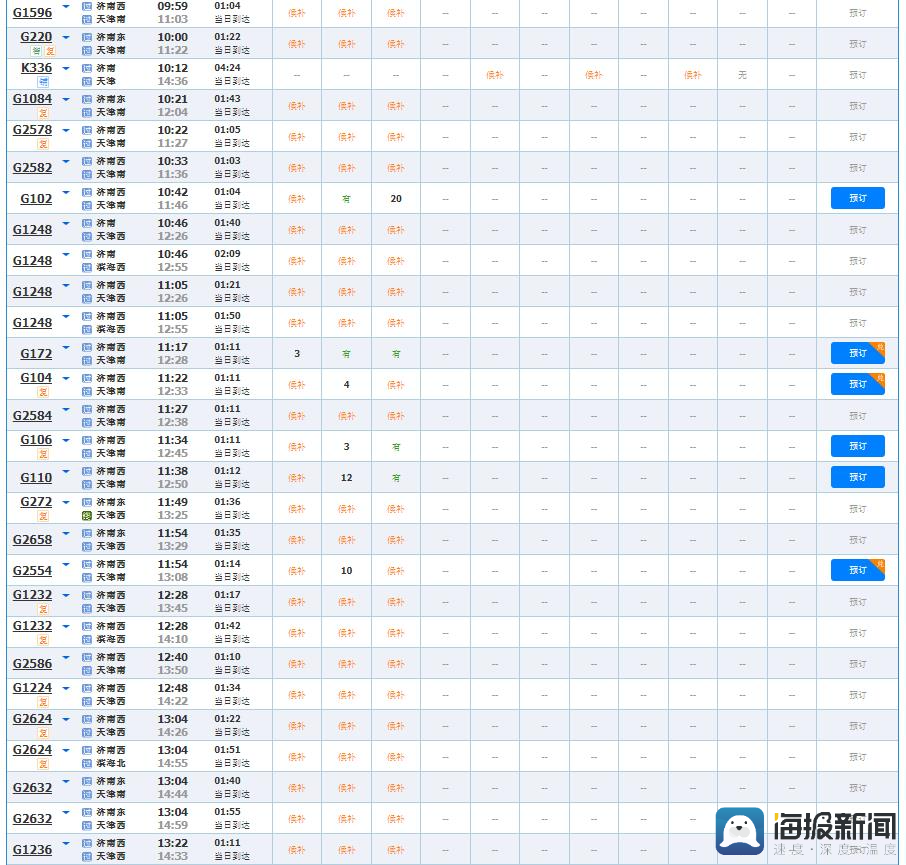Viewport: 906px width, 865px height.
Task: Expand stop details arrow beside G1596
Action: coord(66,6)
